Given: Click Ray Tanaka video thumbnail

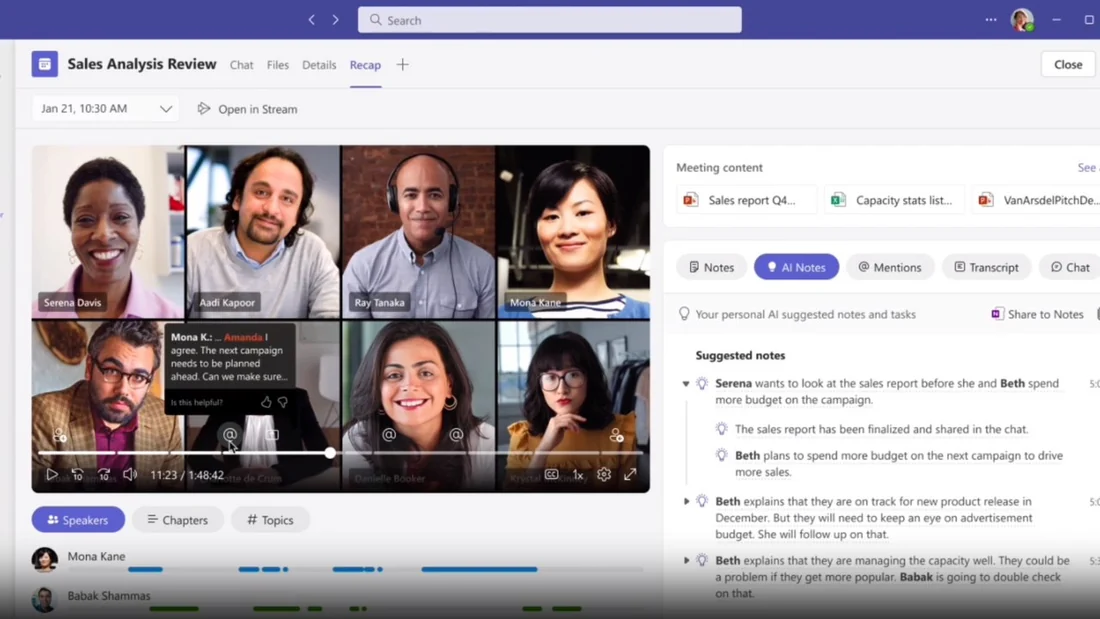Looking at the screenshot, I should tap(418, 232).
